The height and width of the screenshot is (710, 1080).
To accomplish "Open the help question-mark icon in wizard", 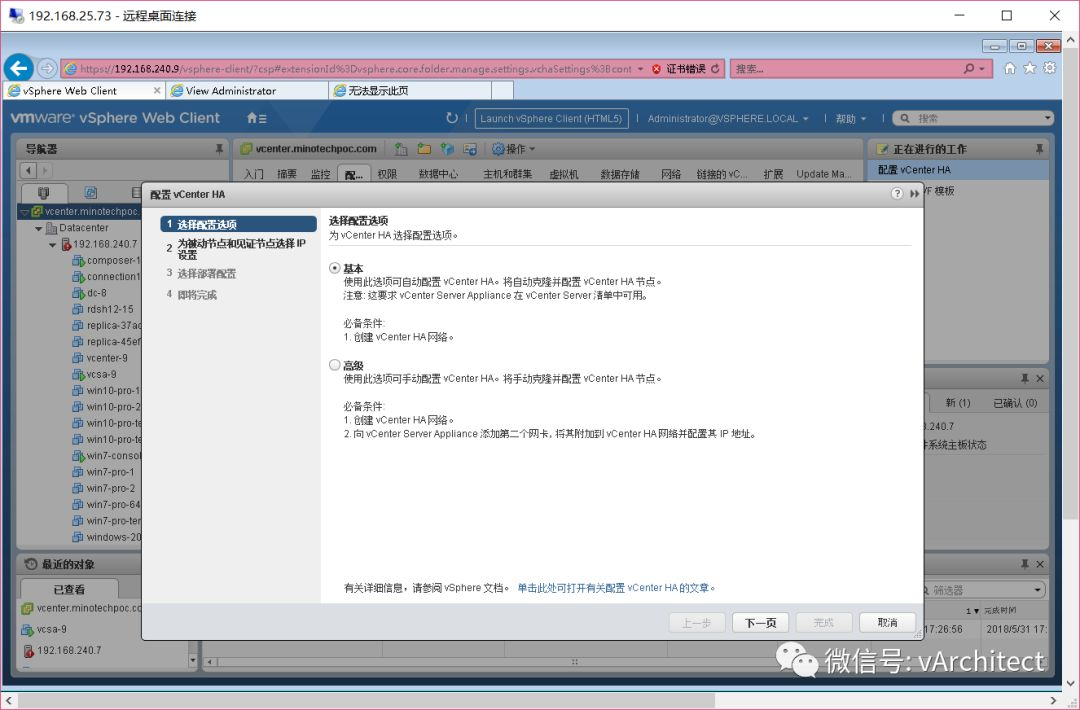I will 897,194.
